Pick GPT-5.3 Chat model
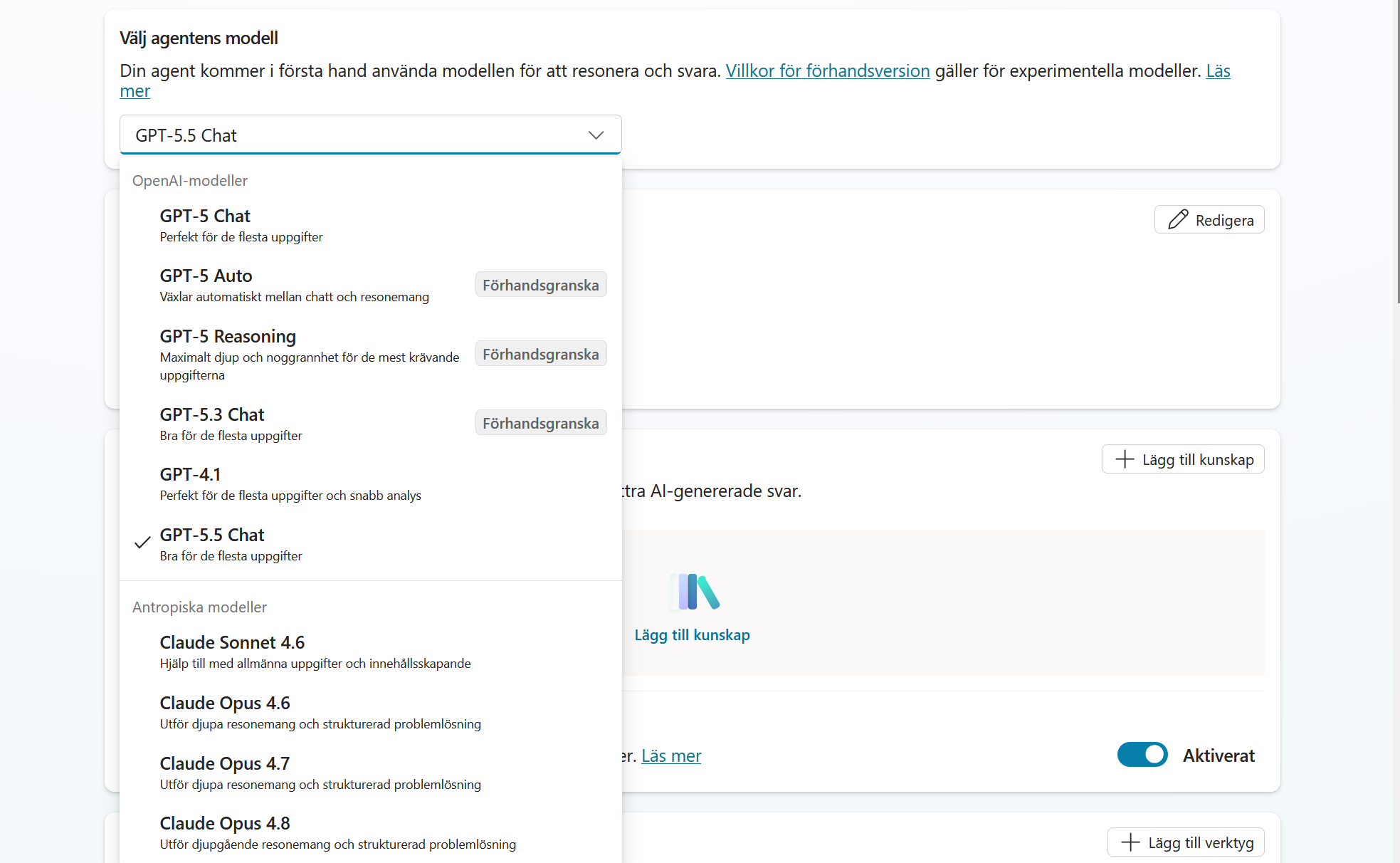1400x863 pixels. coord(370,424)
